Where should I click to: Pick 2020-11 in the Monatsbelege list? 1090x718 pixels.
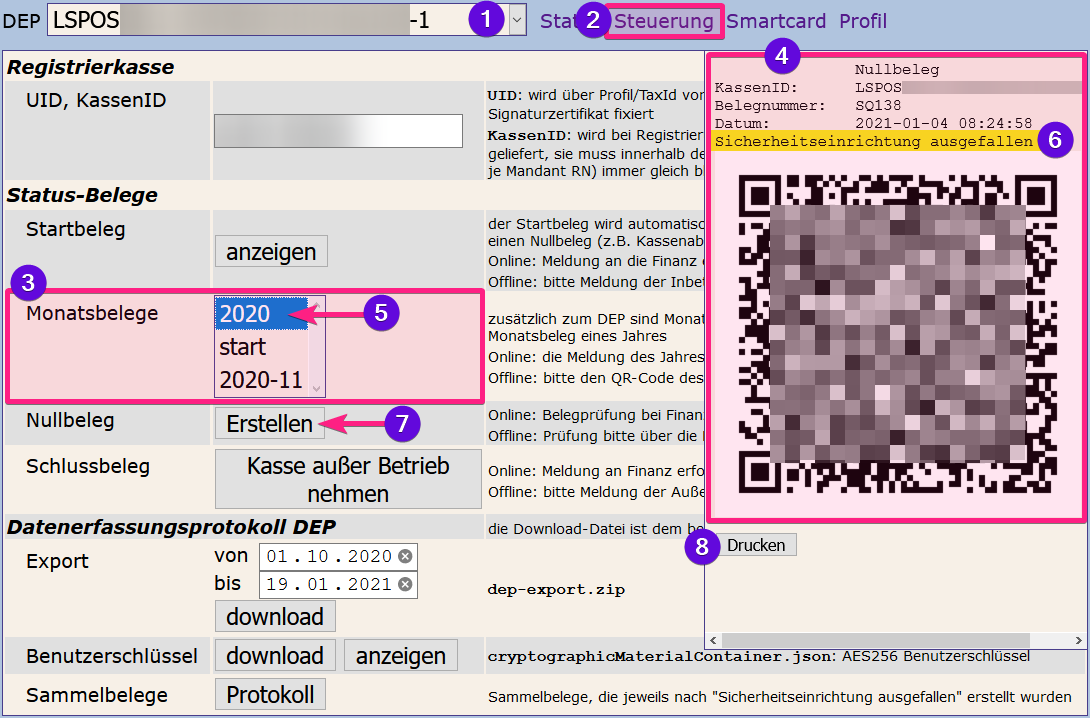point(261,380)
